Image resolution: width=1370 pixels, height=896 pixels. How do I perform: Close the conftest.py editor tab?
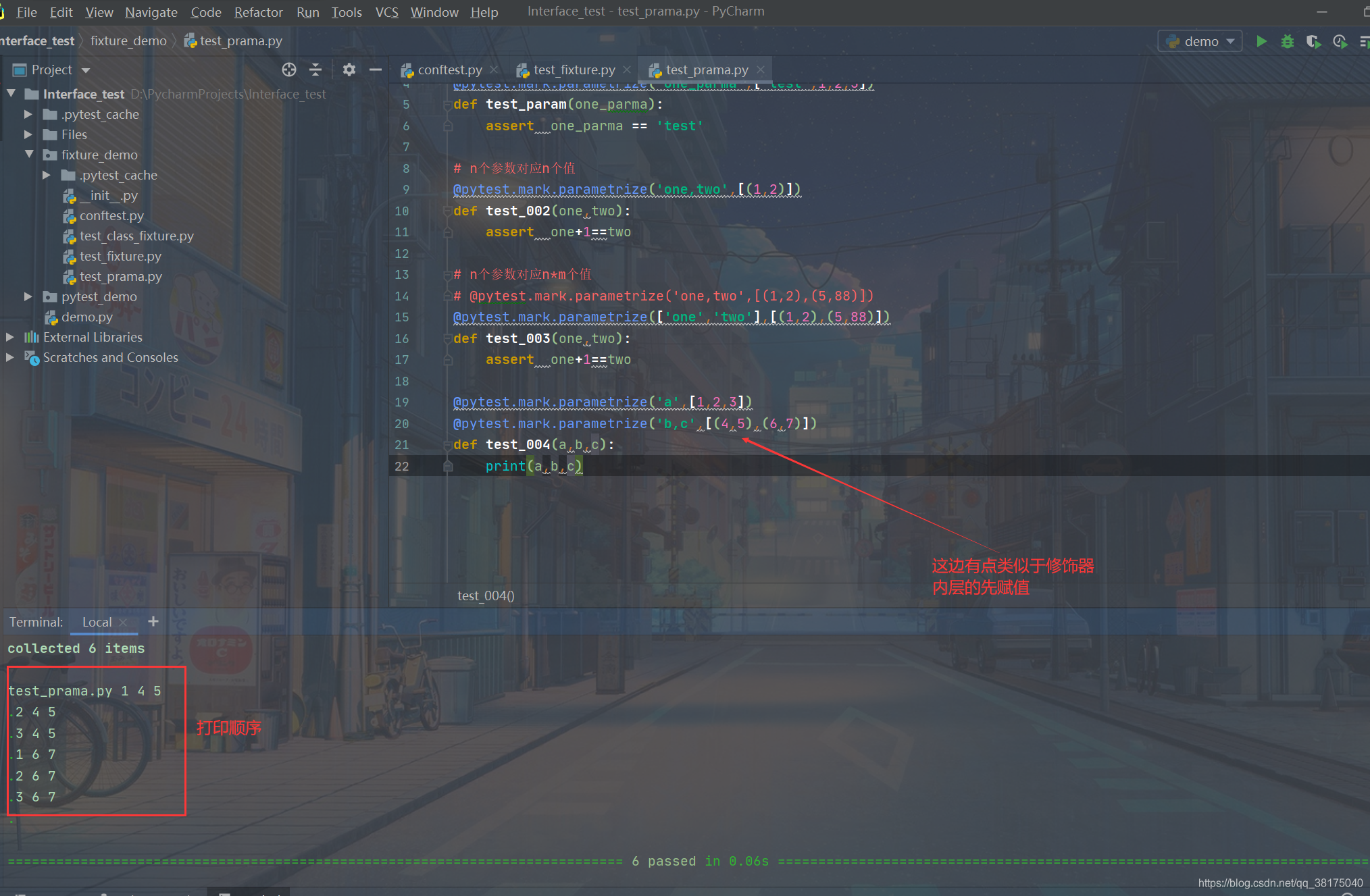click(494, 70)
